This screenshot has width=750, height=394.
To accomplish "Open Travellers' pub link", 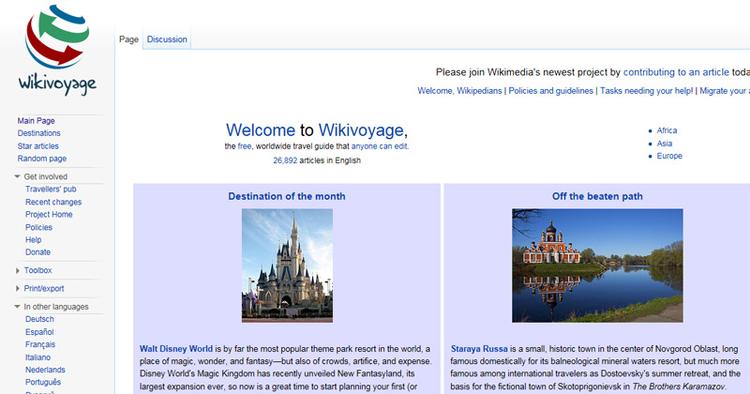I will click(51, 189).
